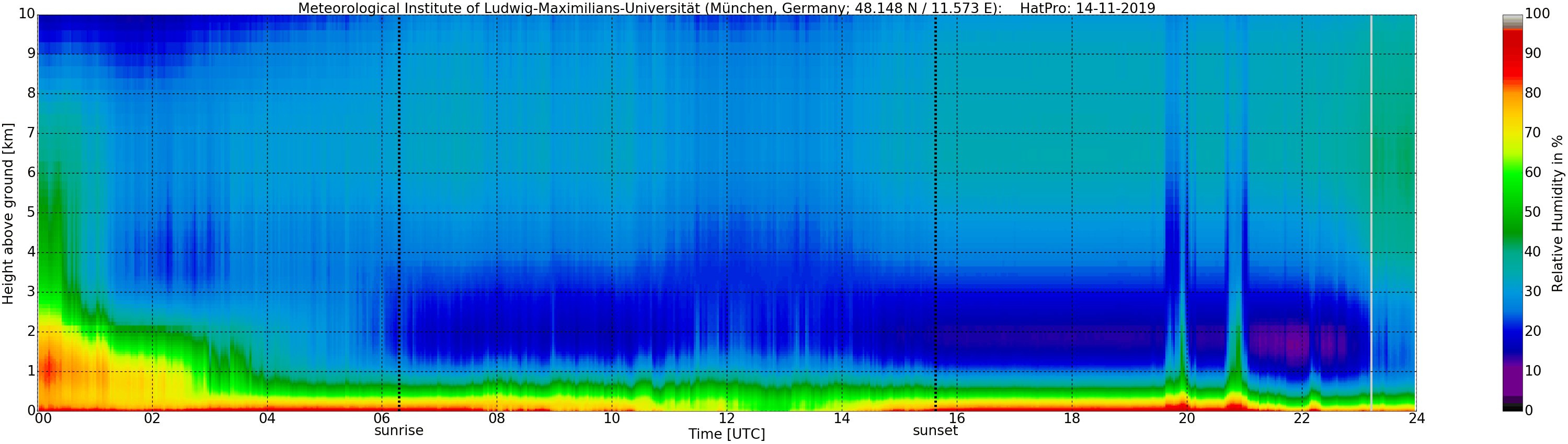Click the 'Height above ground [km]' axis label
Image resolution: width=1568 pixels, height=444 pixels.
[8, 214]
